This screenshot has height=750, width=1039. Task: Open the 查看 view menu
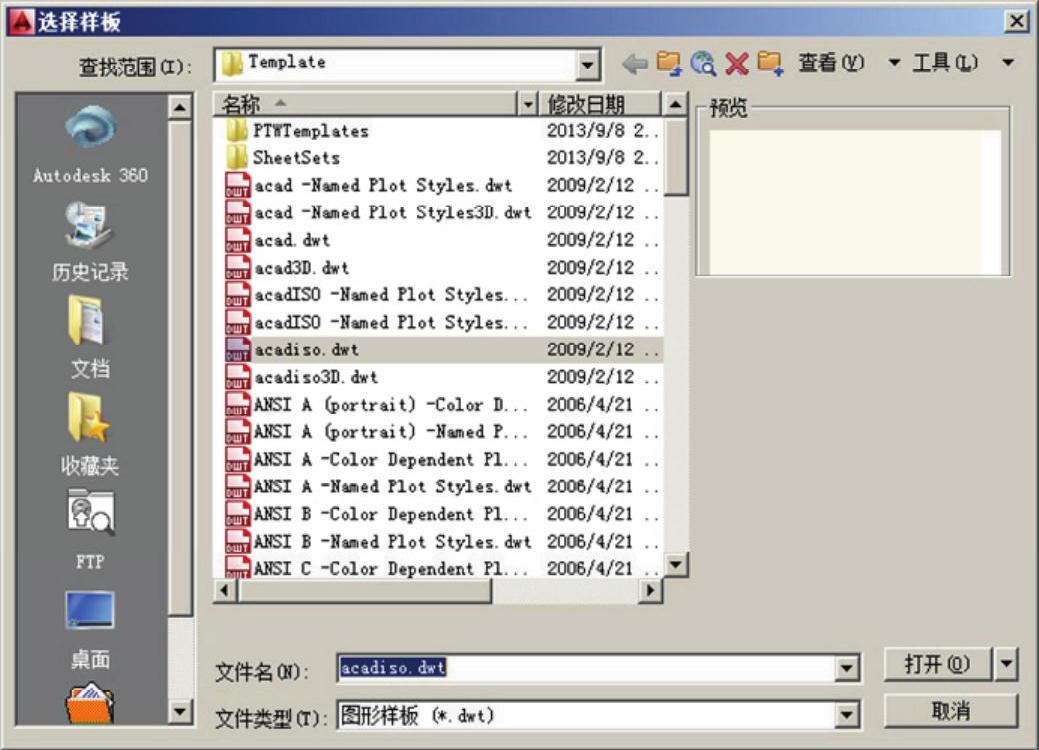tap(830, 63)
